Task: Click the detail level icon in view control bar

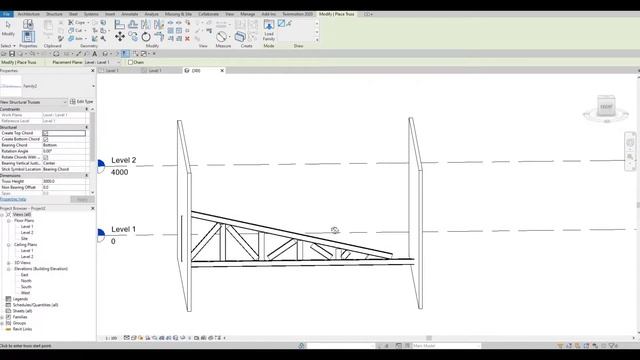Action: [127, 338]
